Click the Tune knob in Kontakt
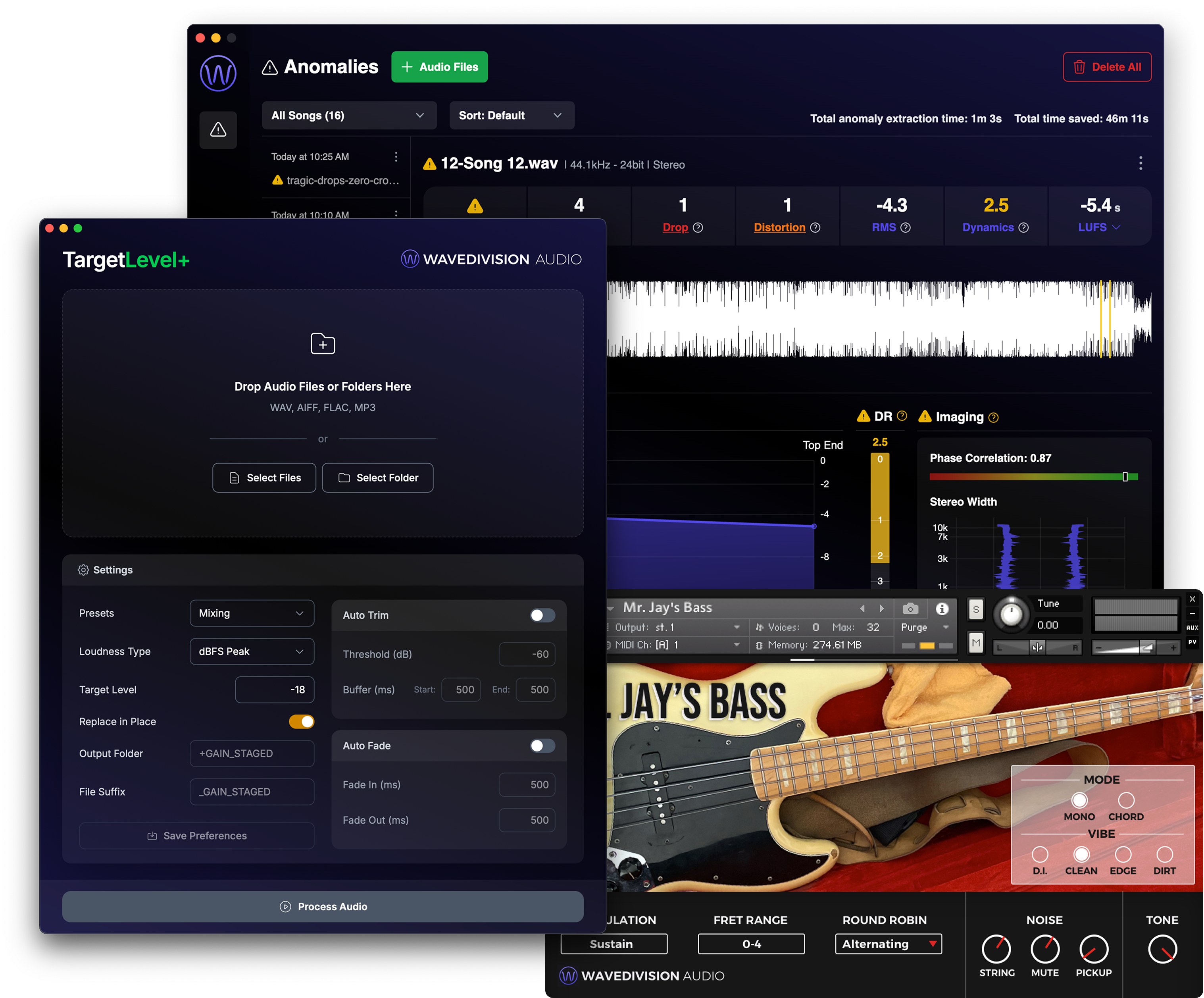This screenshot has height=998, width=1204. [1011, 614]
